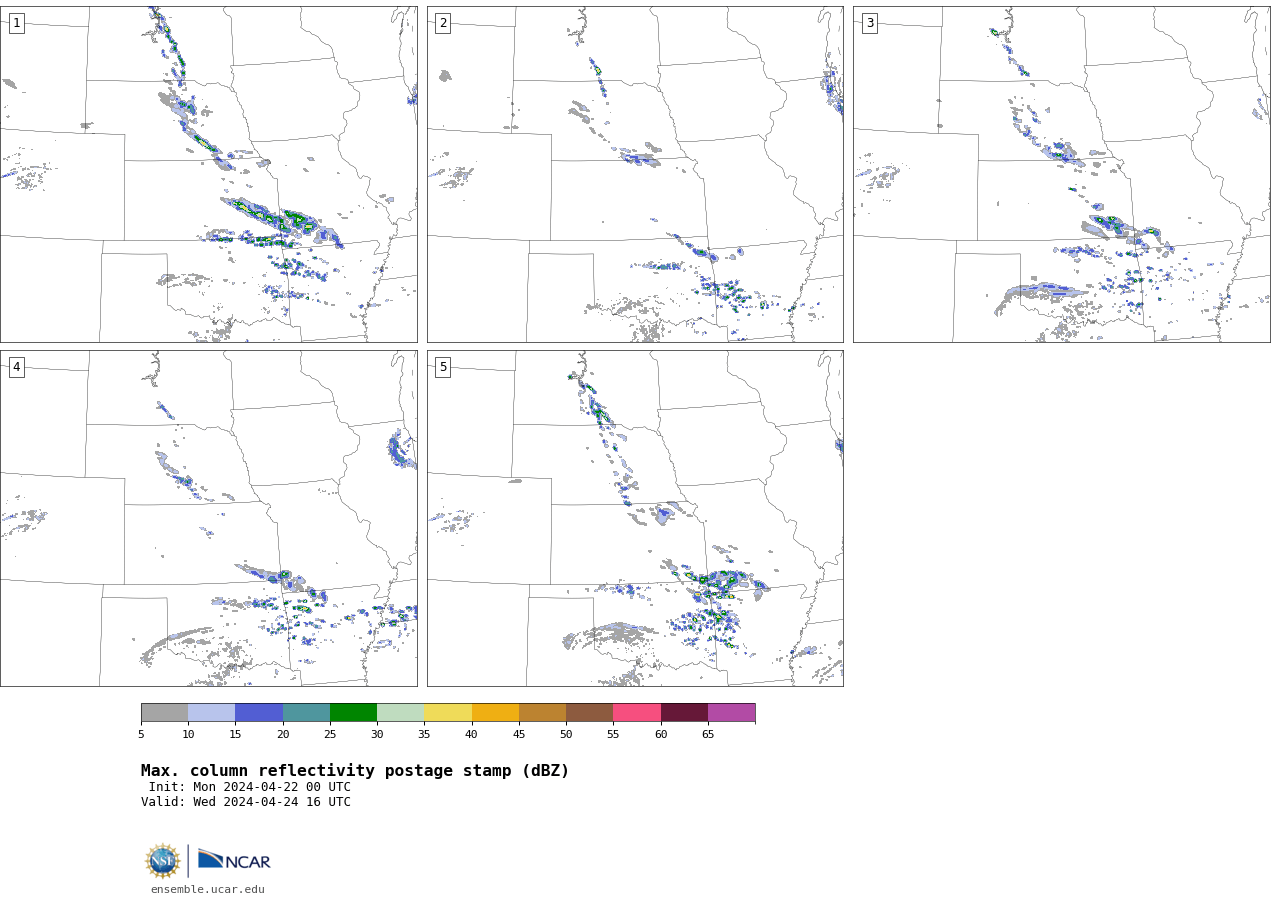Viewport: 1280px width, 901px height.
Task: Click the Init: Mon 2024-04-22 00 UTC line
Action: click(250, 787)
